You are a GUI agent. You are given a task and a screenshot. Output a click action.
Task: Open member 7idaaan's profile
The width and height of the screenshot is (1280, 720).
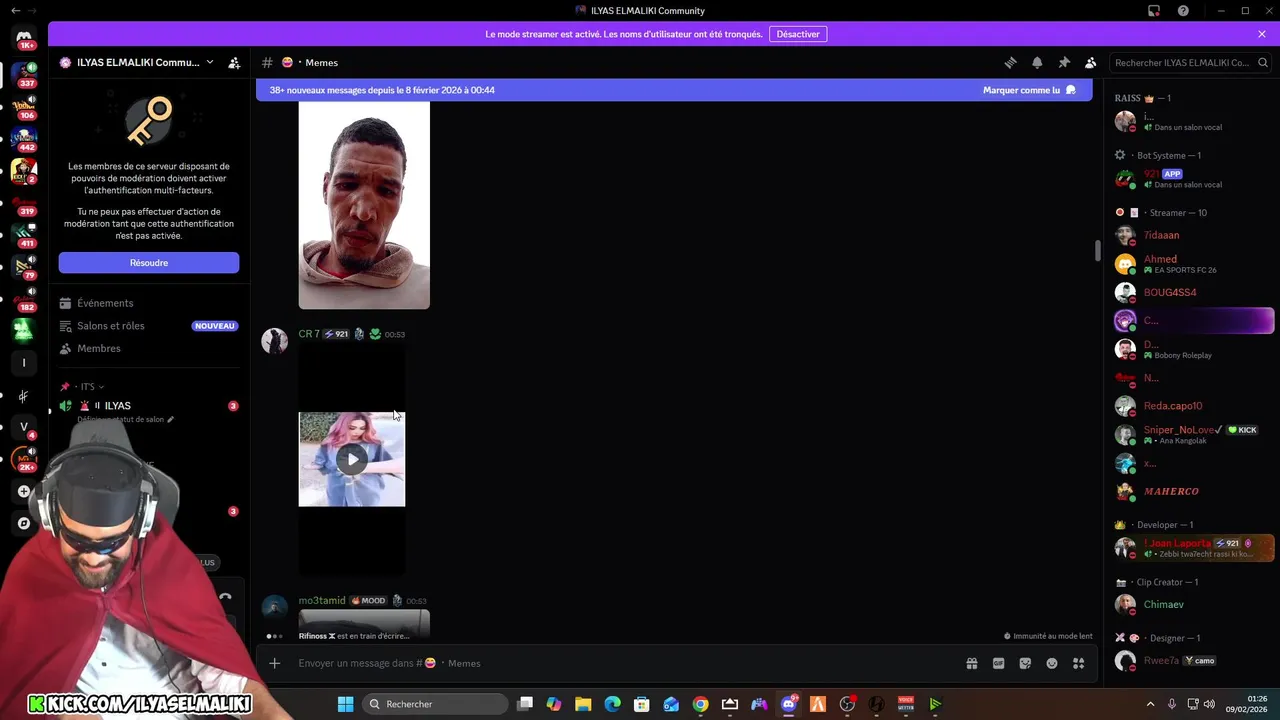(x=1194, y=236)
